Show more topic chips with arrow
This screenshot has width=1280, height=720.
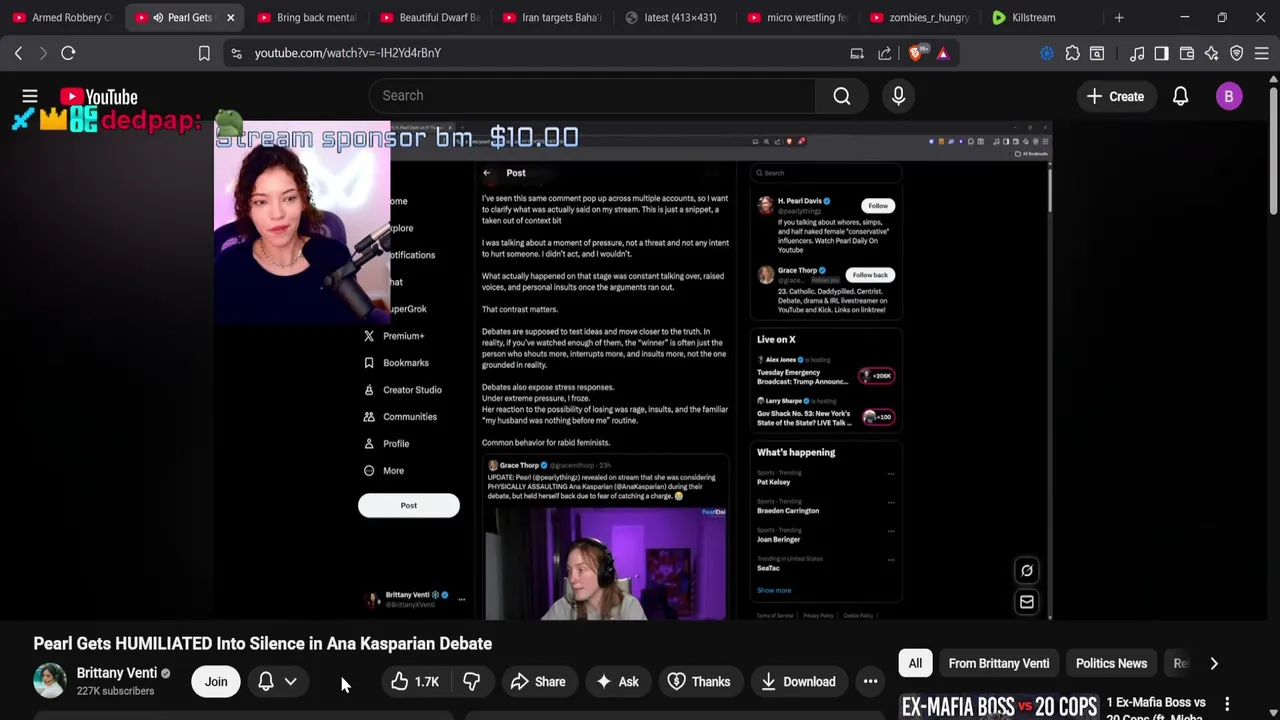tap(1214, 663)
